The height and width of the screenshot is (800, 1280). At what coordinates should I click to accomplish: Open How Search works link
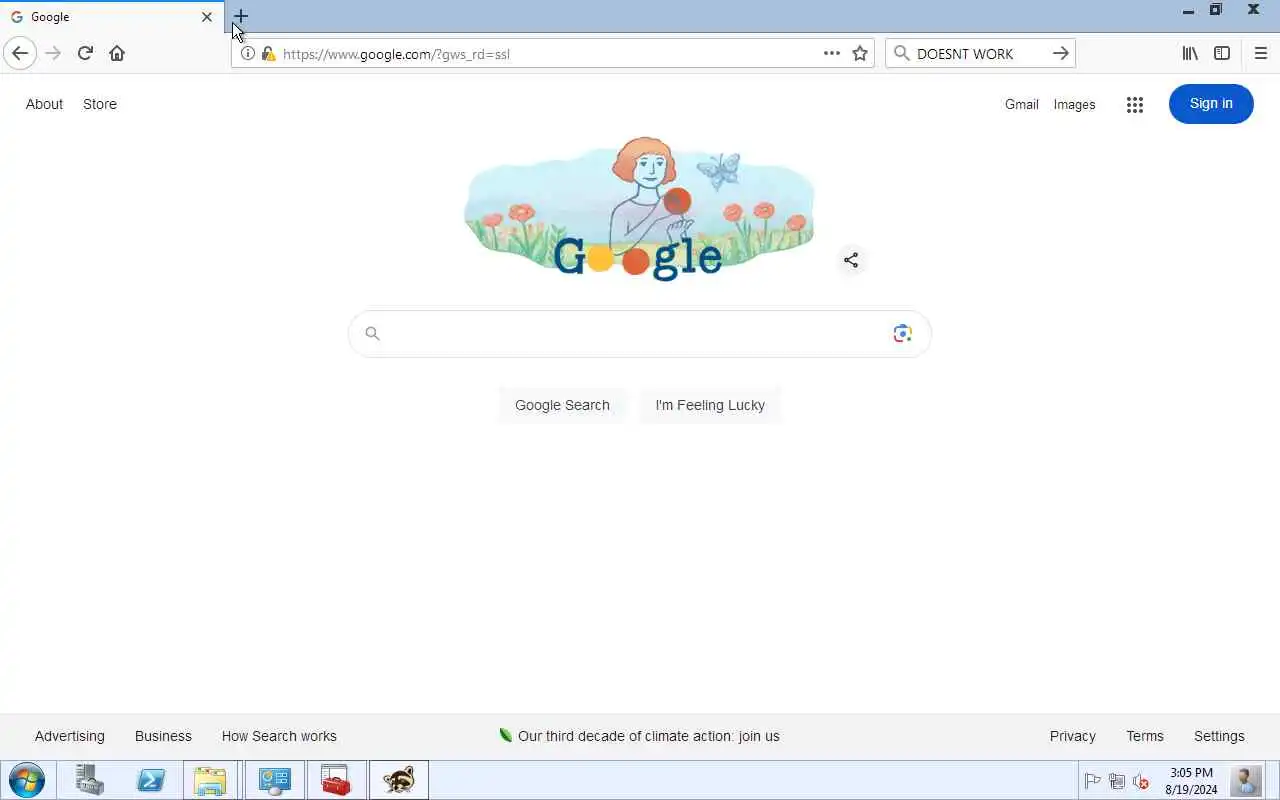click(x=279, y=736)
